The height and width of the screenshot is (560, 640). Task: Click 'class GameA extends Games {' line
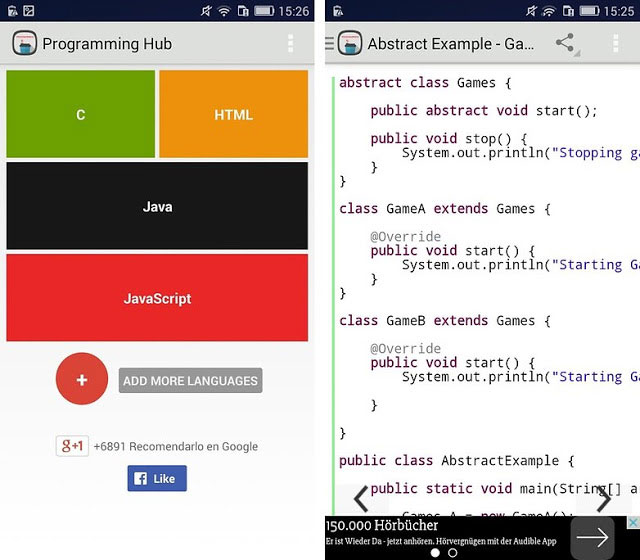pos(445,209)
